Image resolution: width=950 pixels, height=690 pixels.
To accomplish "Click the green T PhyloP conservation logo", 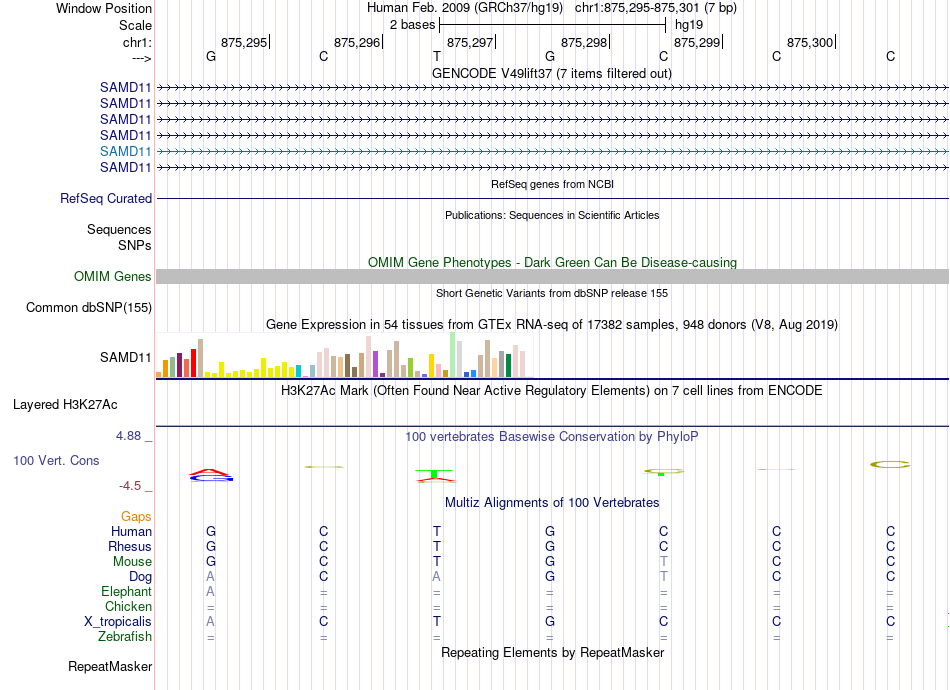I will click(436, 476).
